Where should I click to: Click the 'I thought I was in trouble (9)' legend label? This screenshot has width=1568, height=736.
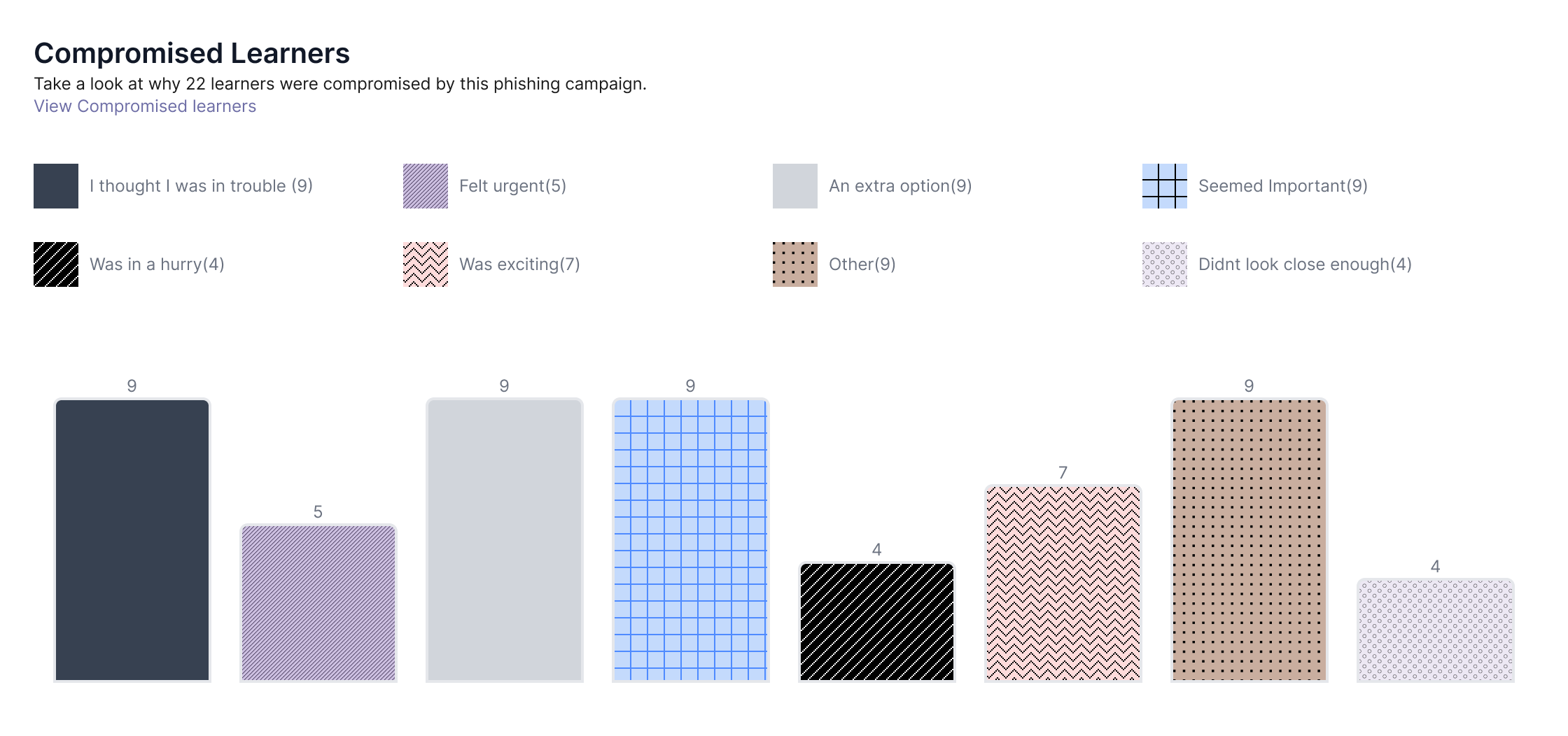tap(201, 186)
